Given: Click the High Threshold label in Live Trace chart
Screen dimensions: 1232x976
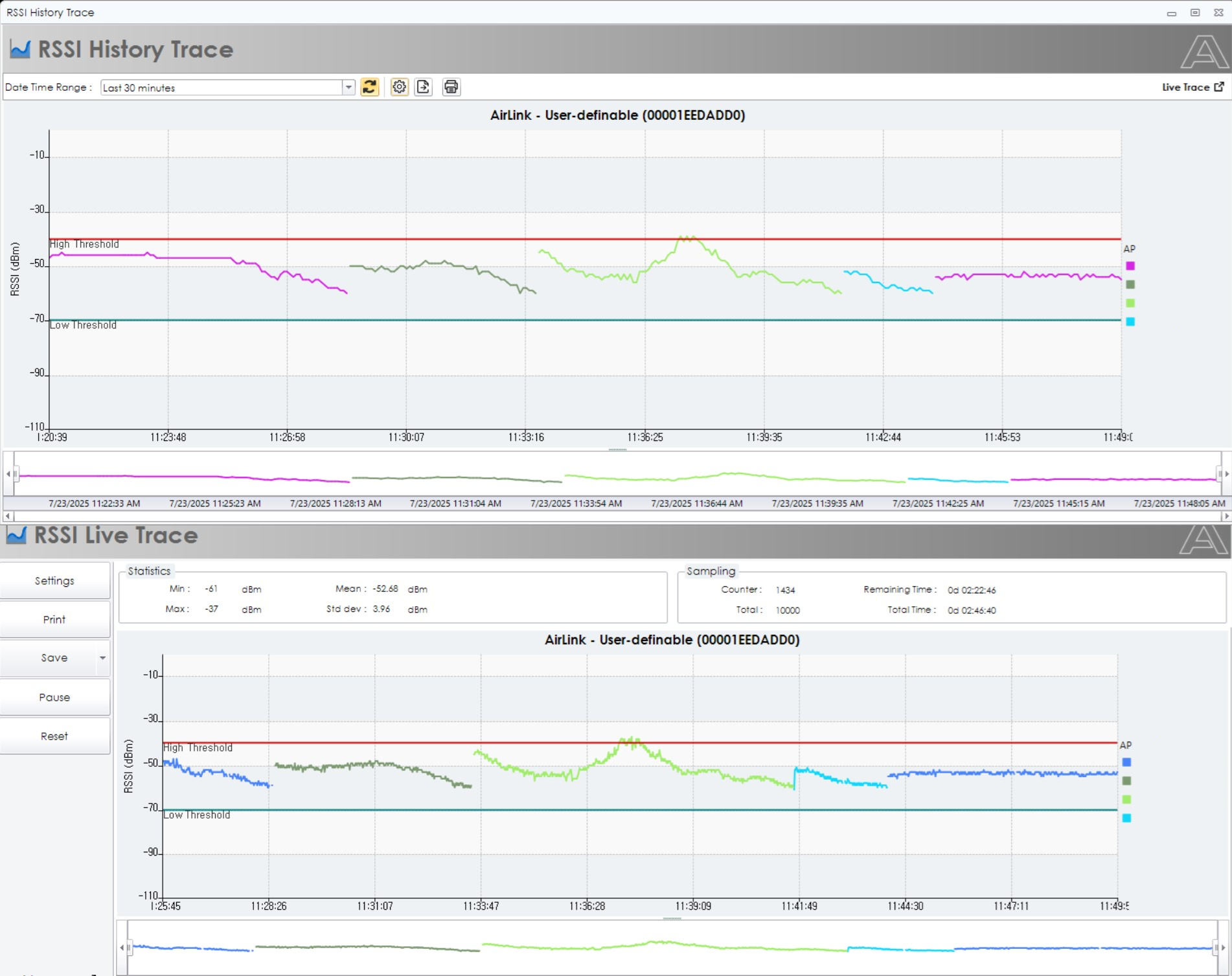Looking at the screenshot, I should coord(198,747).
